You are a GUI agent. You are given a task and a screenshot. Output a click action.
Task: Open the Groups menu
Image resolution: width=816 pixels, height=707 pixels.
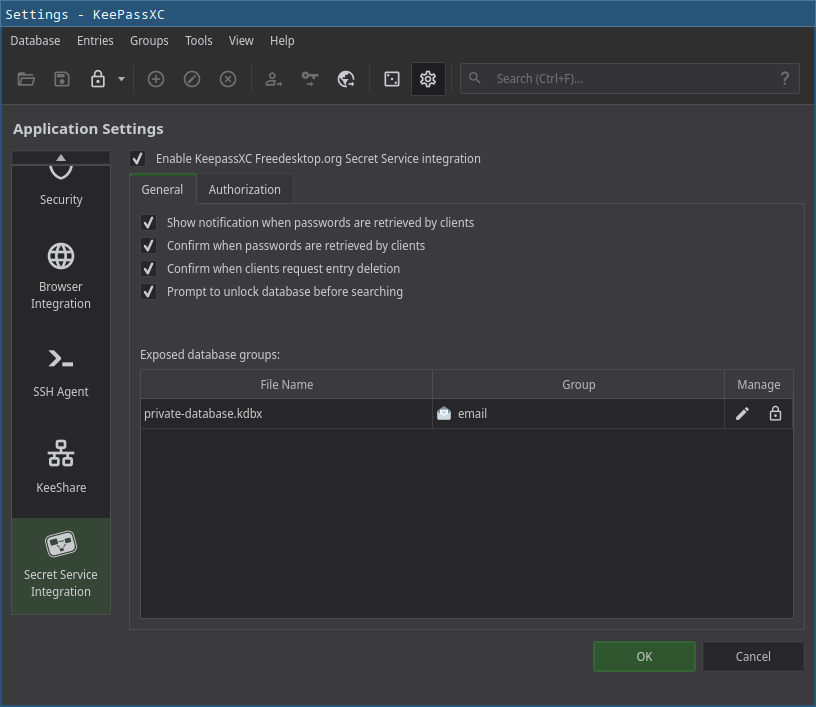pyautogui.click(x=149, y=41)
